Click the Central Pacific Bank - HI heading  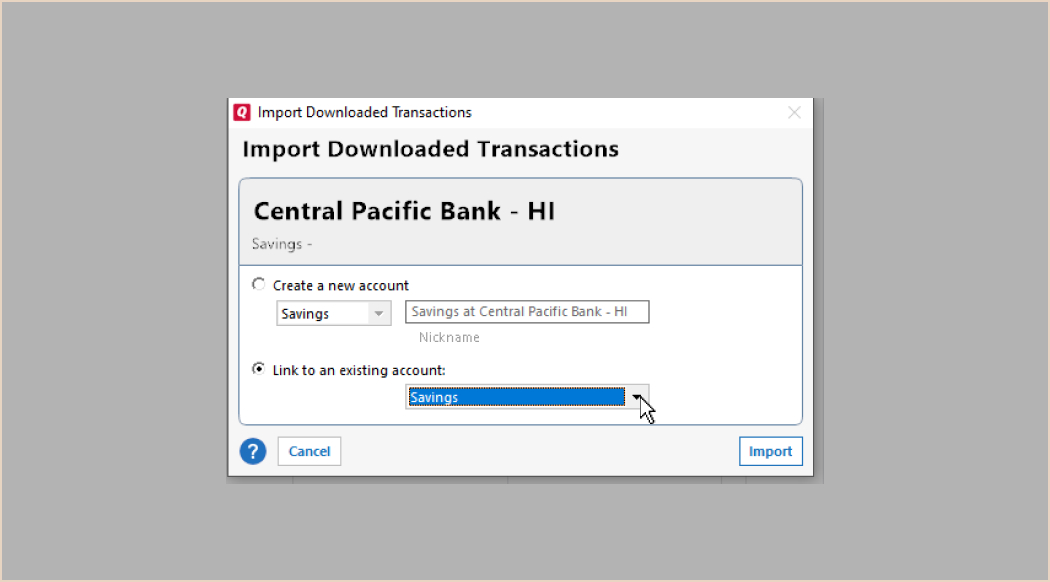click(404, 211)
